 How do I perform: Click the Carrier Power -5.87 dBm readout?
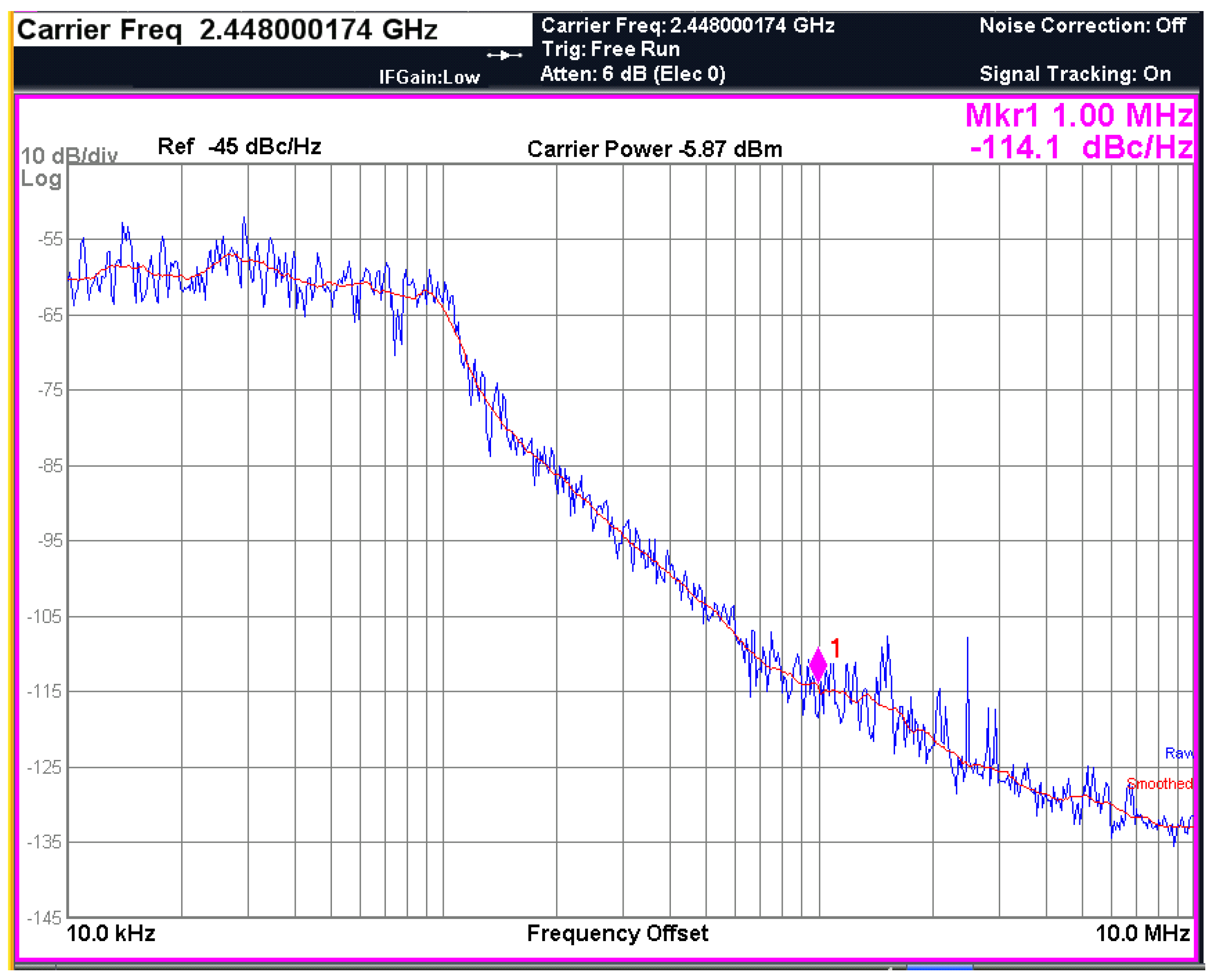[x=655, y=150]
